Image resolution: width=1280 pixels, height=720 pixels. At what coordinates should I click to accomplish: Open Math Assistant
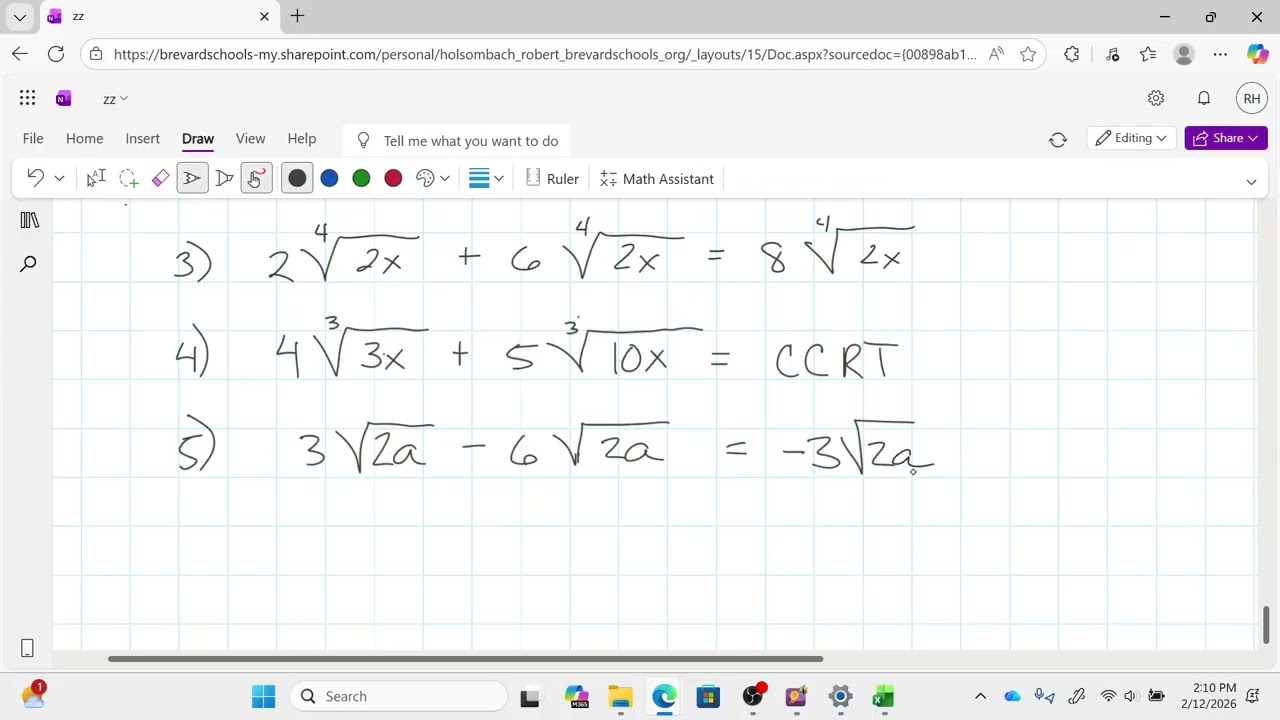[x=657, y=179]
